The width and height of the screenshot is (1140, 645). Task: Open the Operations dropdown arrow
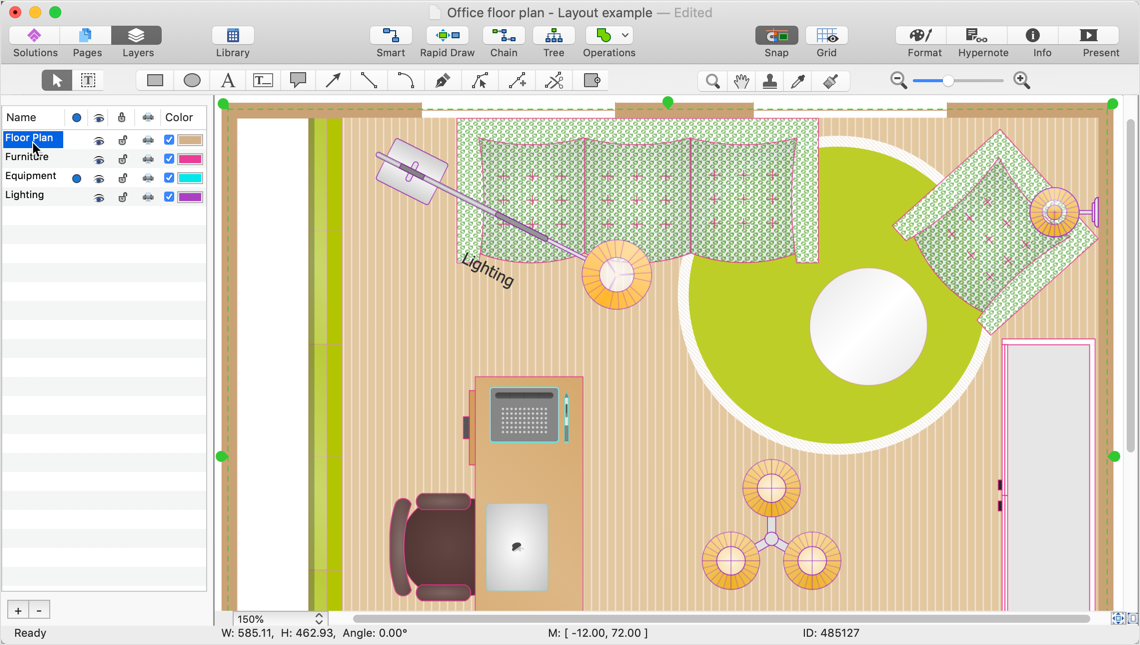point(626,36)
